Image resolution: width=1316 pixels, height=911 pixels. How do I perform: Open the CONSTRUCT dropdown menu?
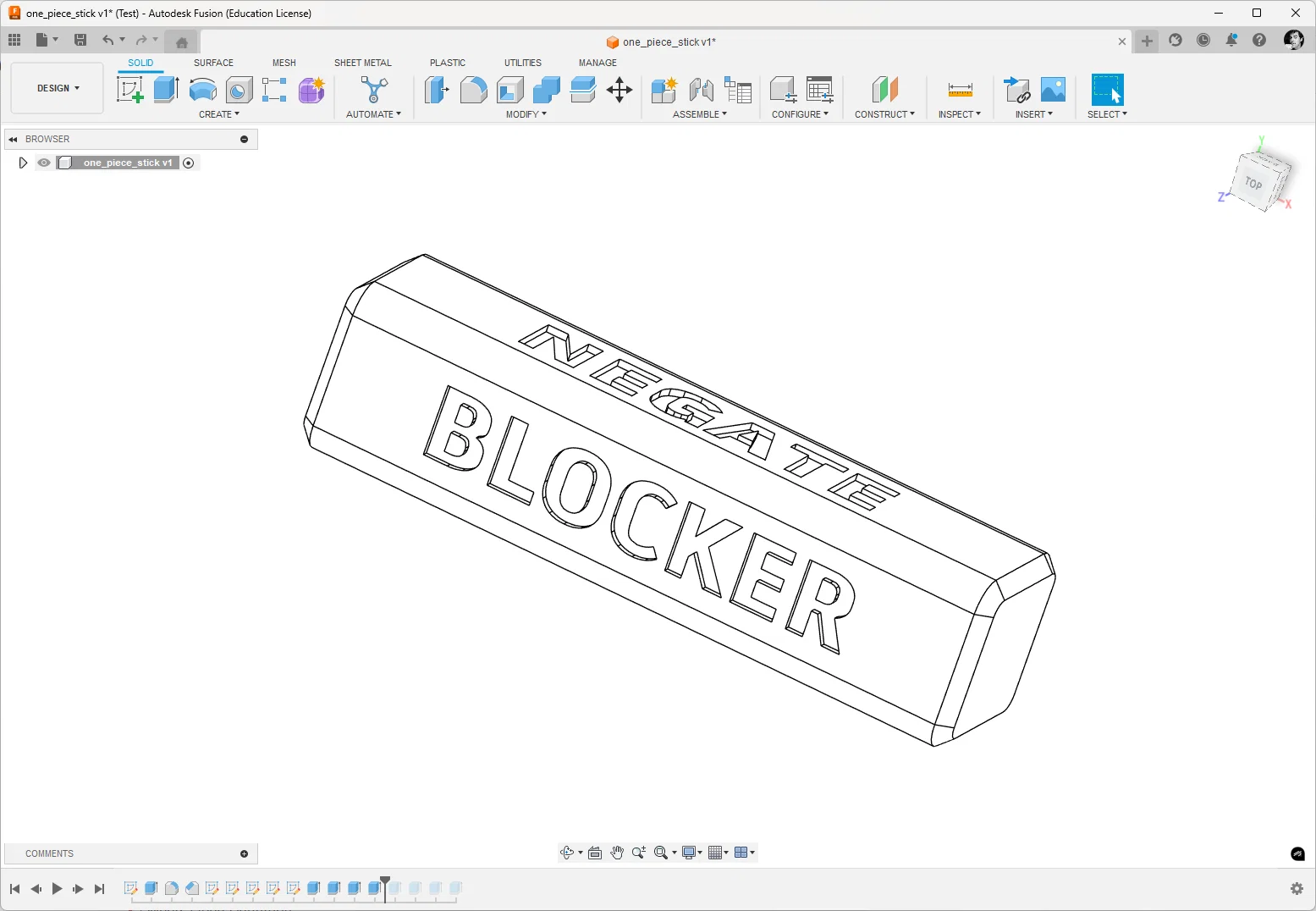tap(884, 114)
